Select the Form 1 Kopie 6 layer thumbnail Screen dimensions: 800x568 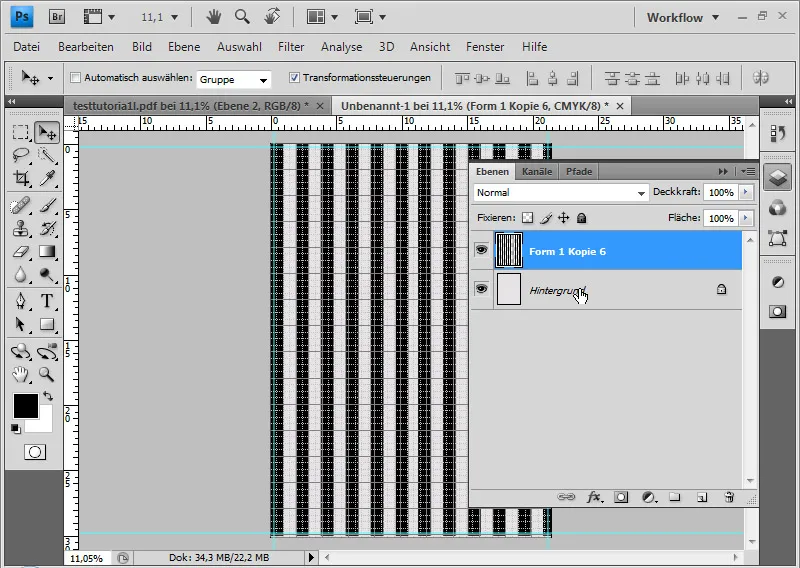(x=509, y=250)
